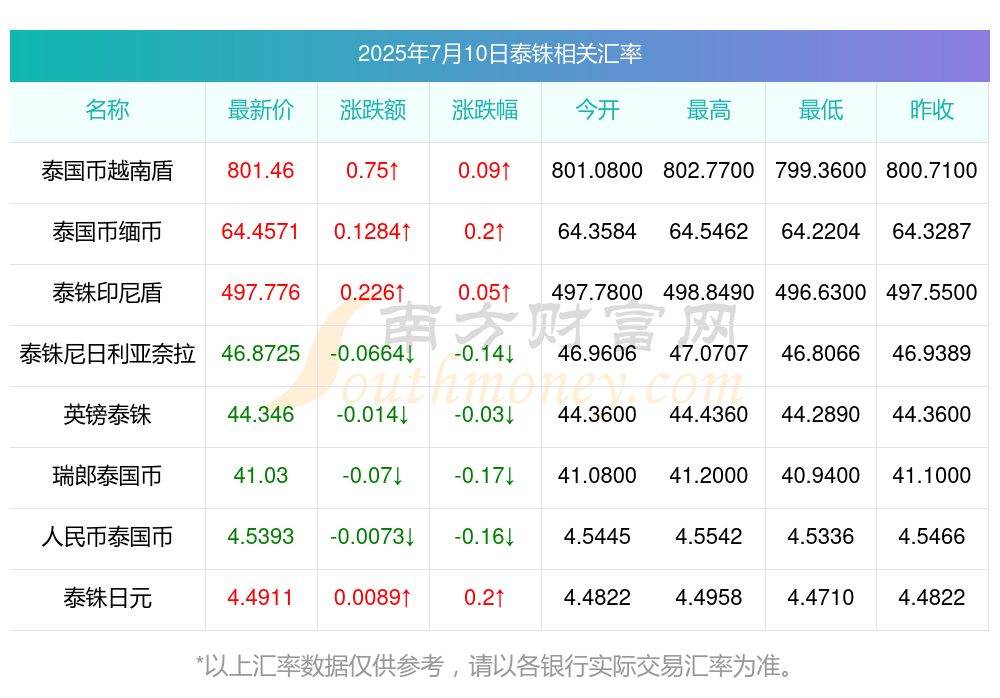
Task: Click the 涨跌额 column header
Action: tap(373, 110)
